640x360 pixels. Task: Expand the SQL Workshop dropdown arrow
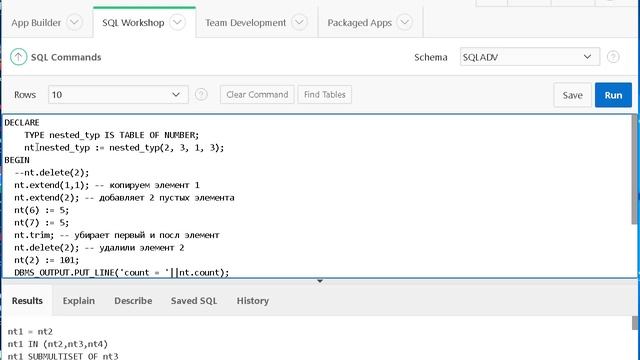click(178, 22)
